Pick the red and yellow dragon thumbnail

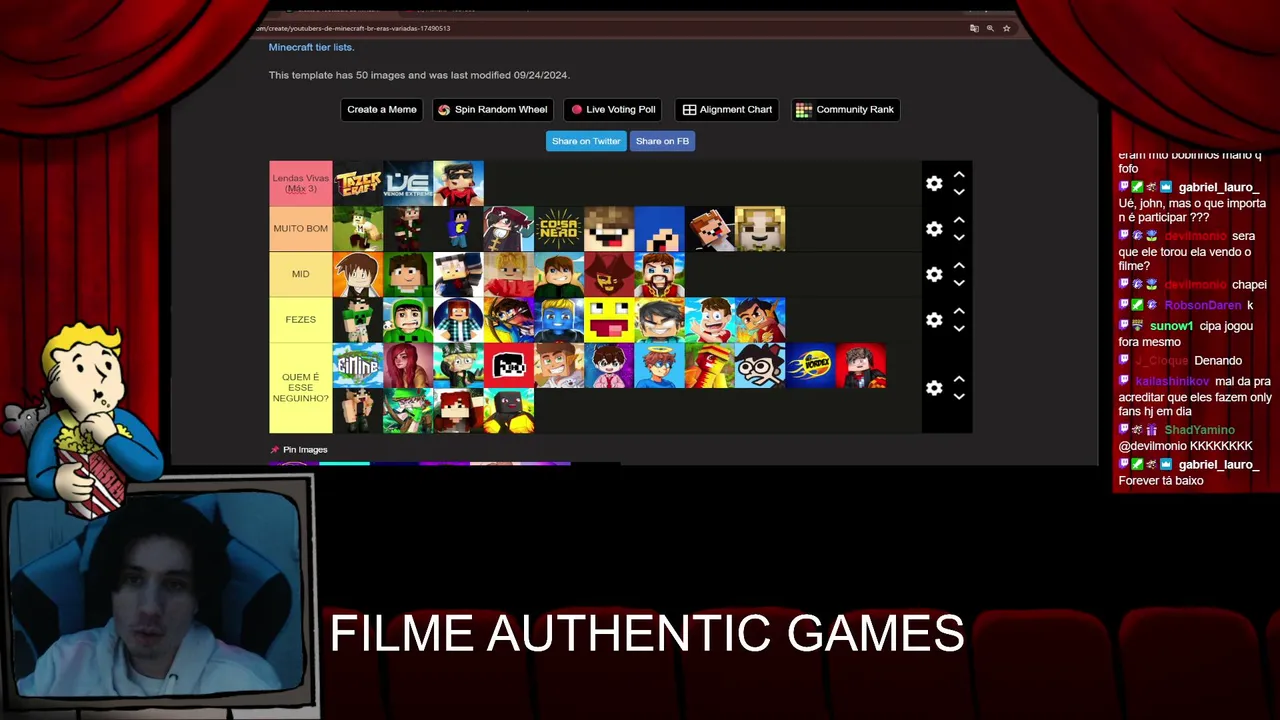pos(710,366)
